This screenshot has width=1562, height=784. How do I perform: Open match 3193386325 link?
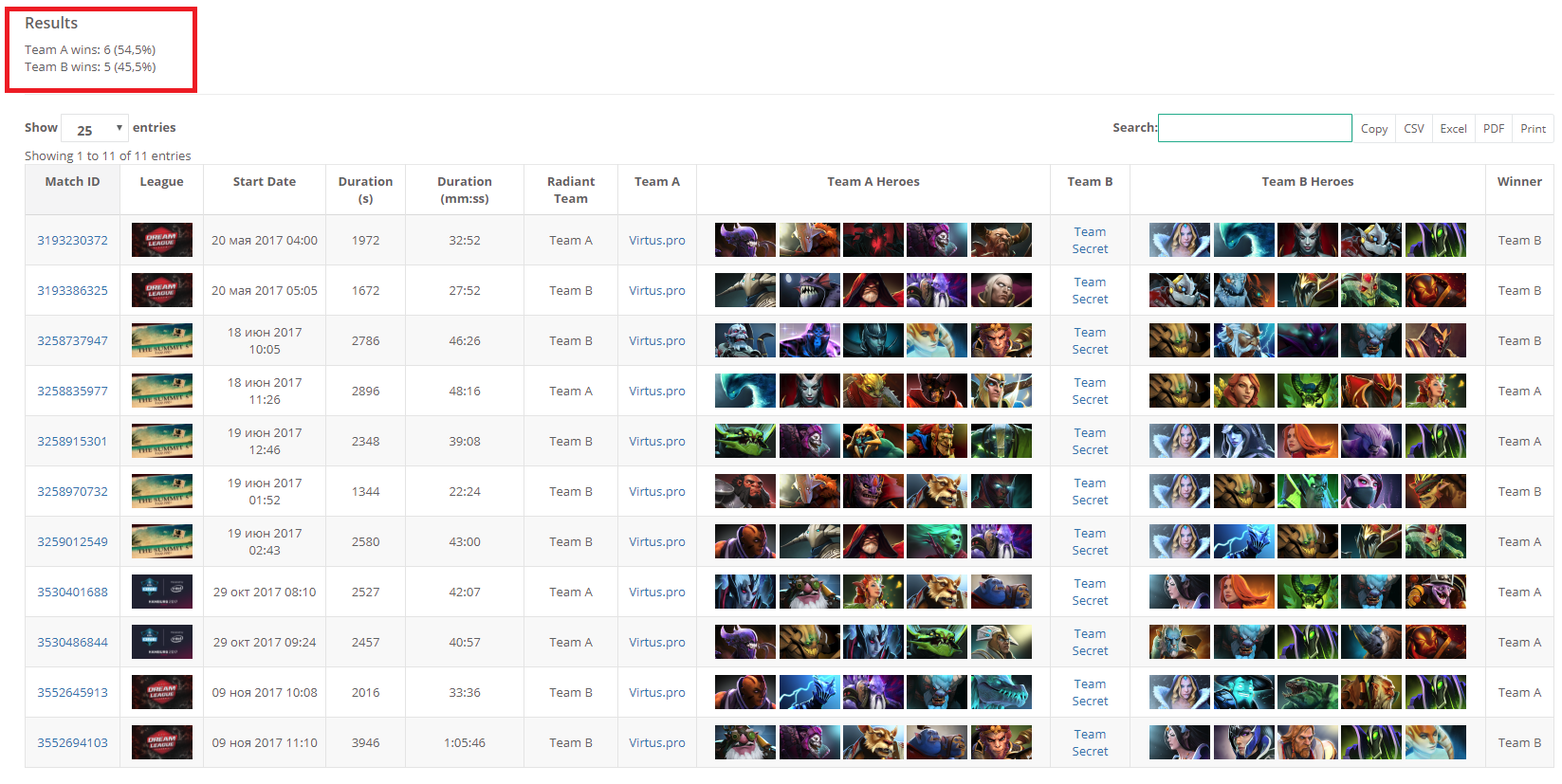coord(72,290)
